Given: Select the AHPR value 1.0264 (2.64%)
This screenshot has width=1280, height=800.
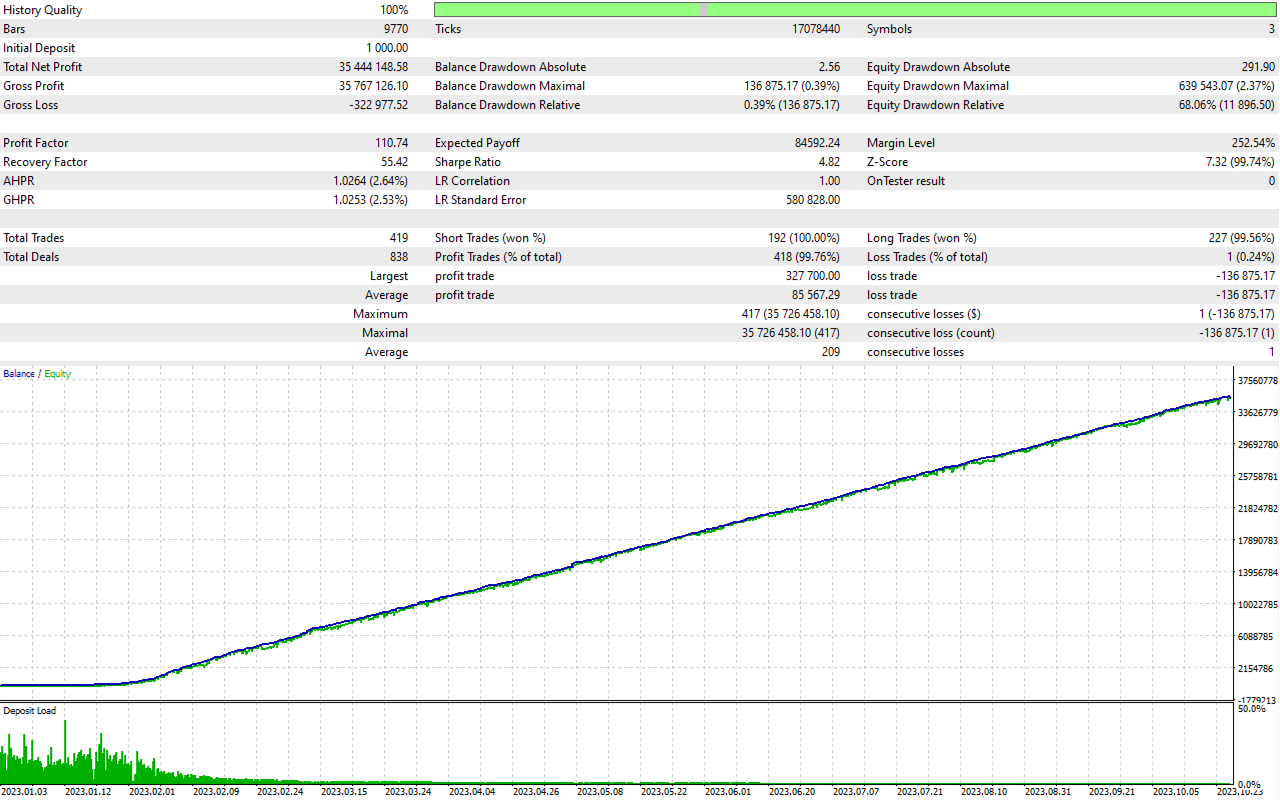Looking at the screenshot, I should tap(371, 181).
